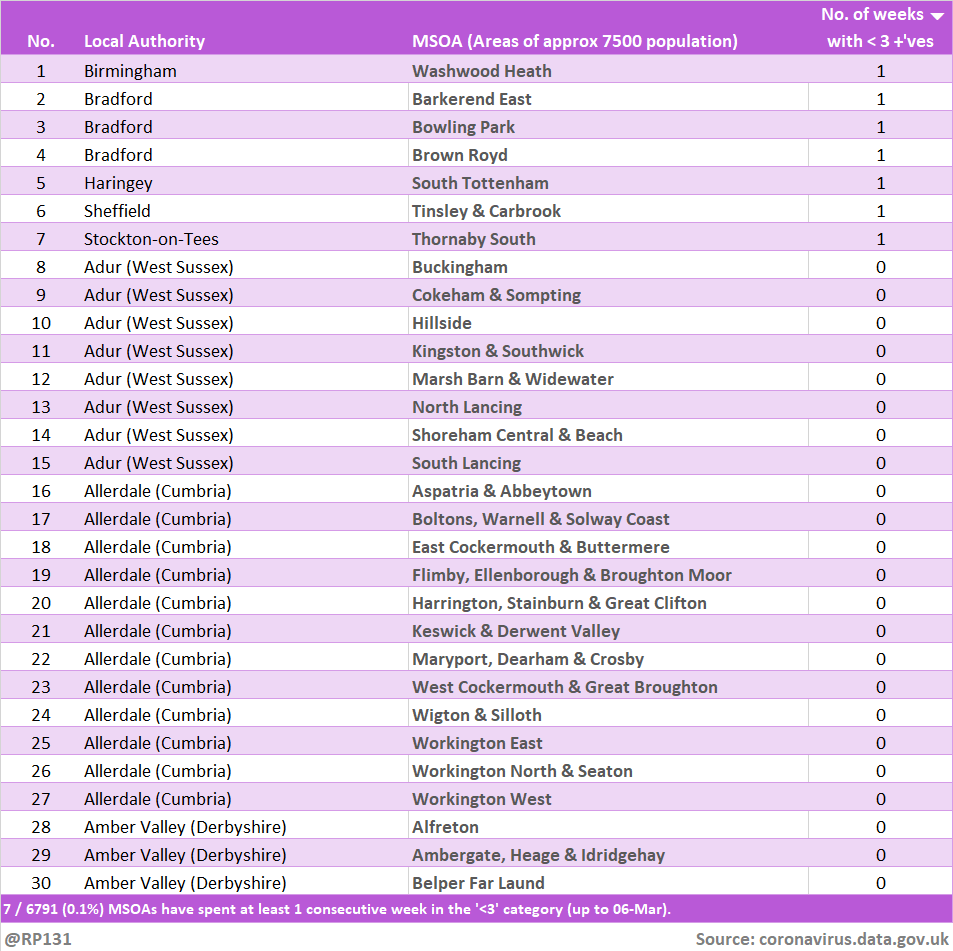Image resolution: width=953 pixels, height=951 pixels.
Task: Select the 'Local Authority' column header
Action: click(x=144, y=41)
